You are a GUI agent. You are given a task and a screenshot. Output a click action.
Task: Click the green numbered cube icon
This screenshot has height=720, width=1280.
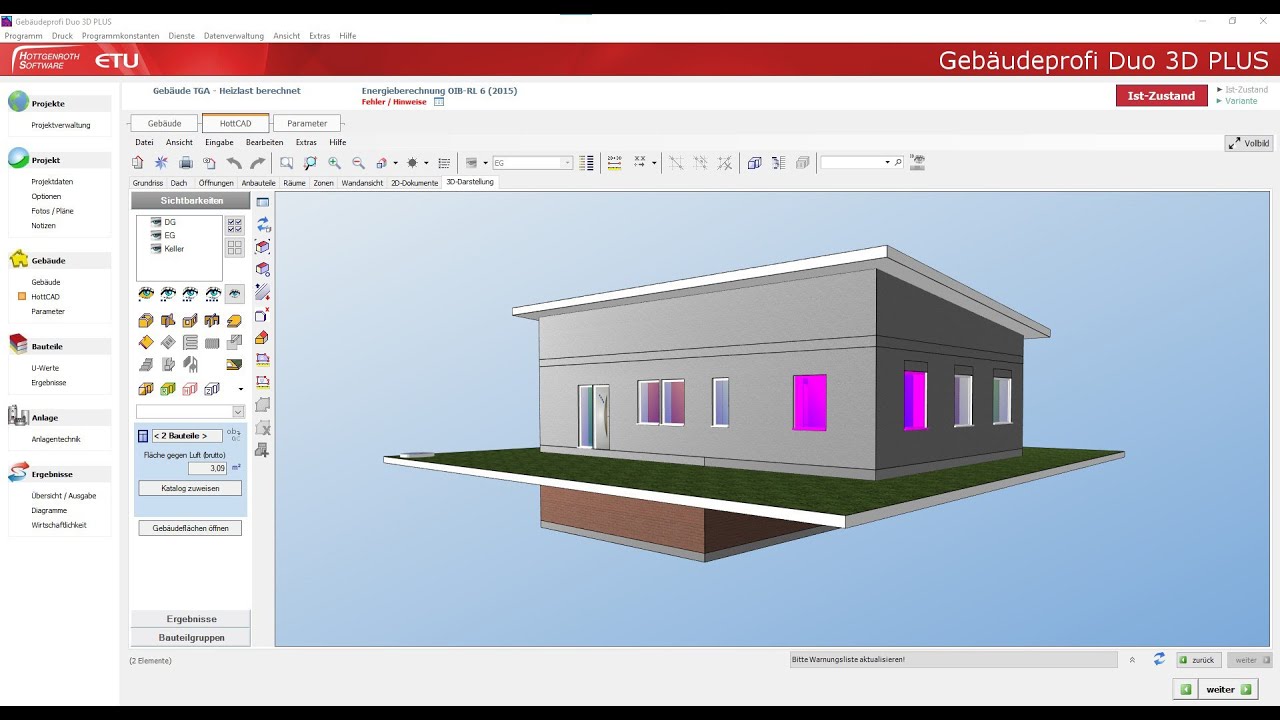click(168, 389)
